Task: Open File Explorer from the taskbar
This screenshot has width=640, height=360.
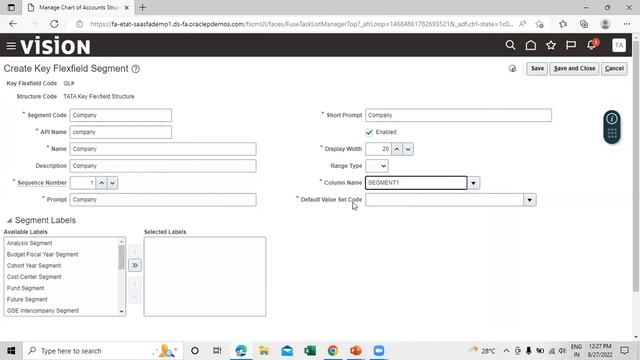Action: [x=264, y=351]
